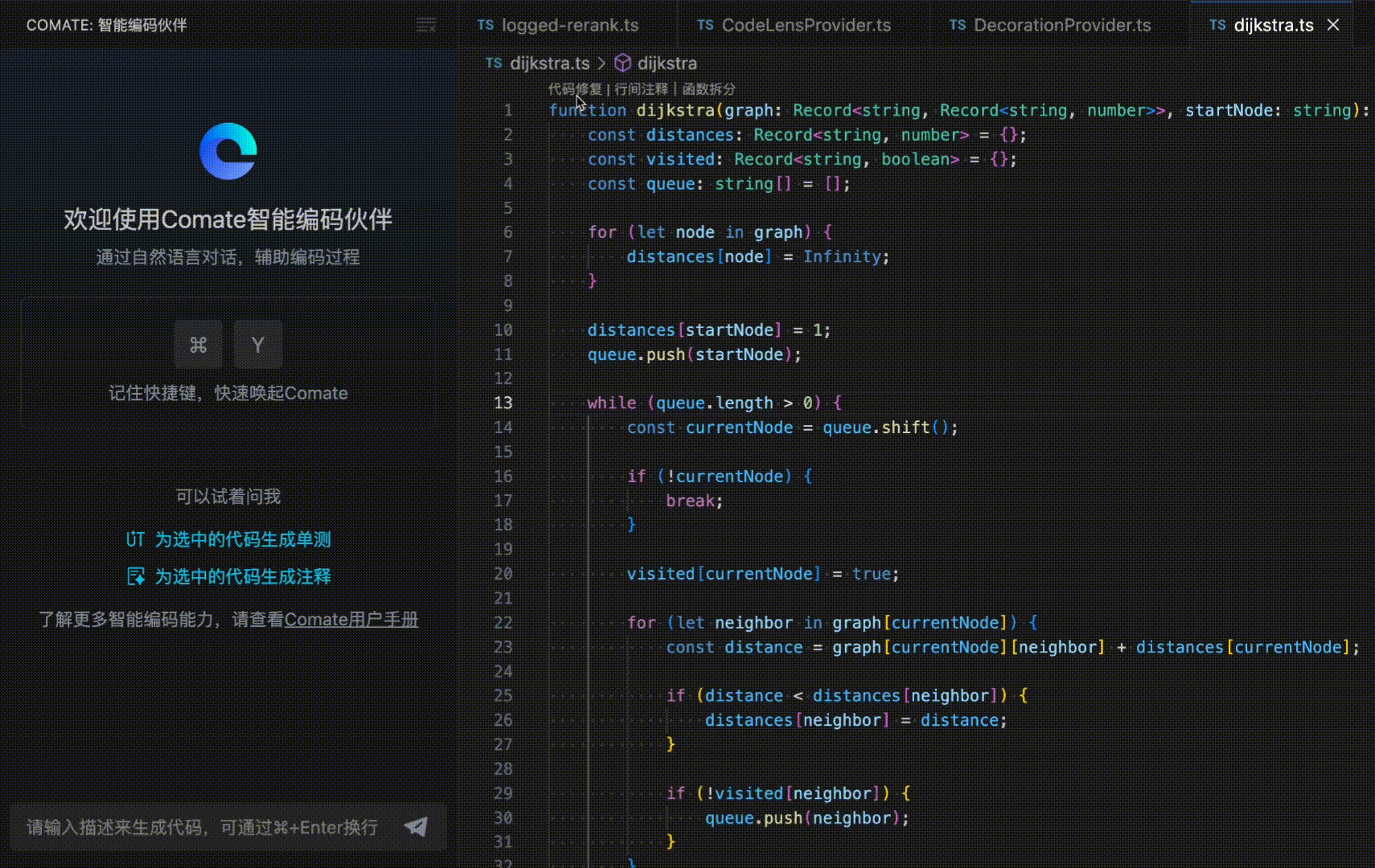Click the Command key shortcut icon
The image size is (1375, 868).
(x=199, y=345)
